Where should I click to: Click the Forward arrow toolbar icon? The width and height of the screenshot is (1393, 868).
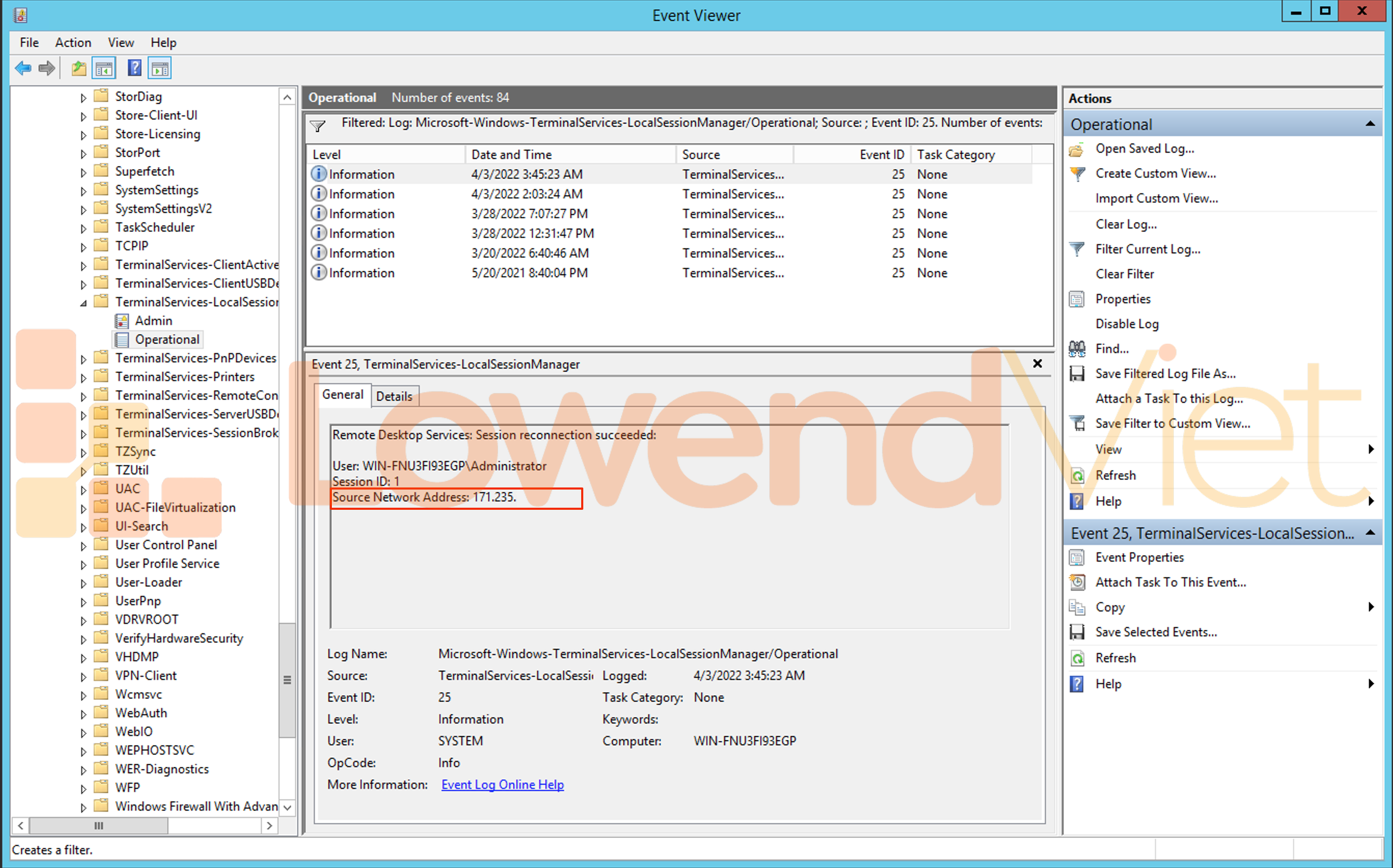click(47, 69)
